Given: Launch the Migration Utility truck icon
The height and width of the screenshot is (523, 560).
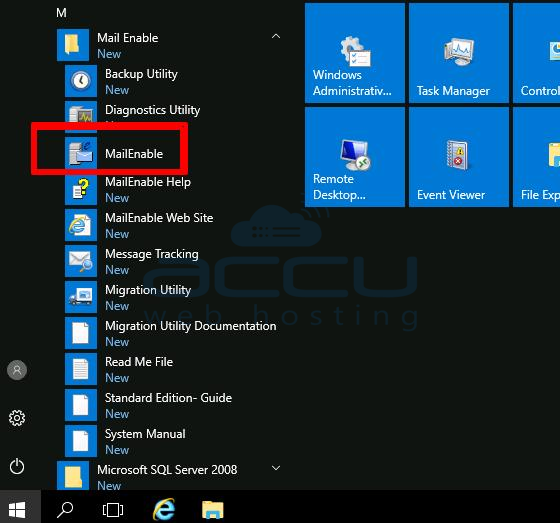Looking at the screenshot, I should pyautogui.click(x=81, y=297).
